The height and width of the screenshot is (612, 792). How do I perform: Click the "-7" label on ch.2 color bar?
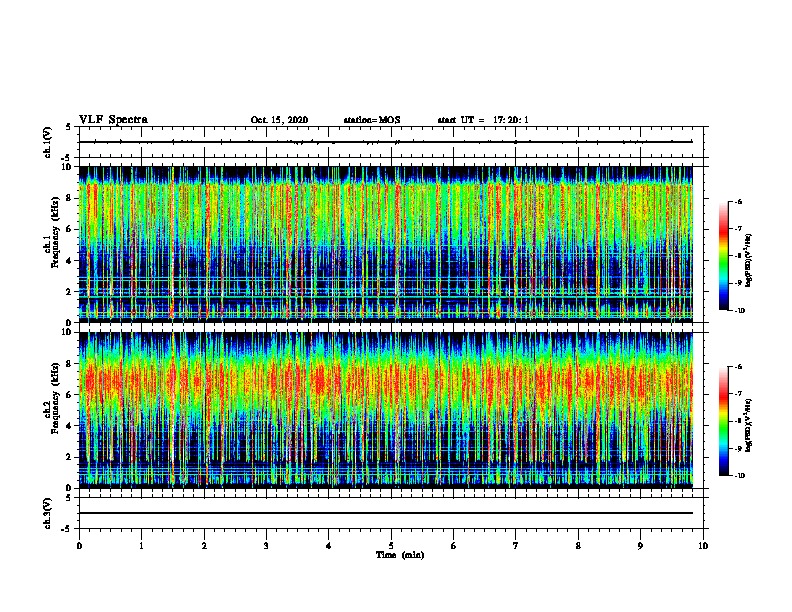pyautogui.click(x=738, y=394)
